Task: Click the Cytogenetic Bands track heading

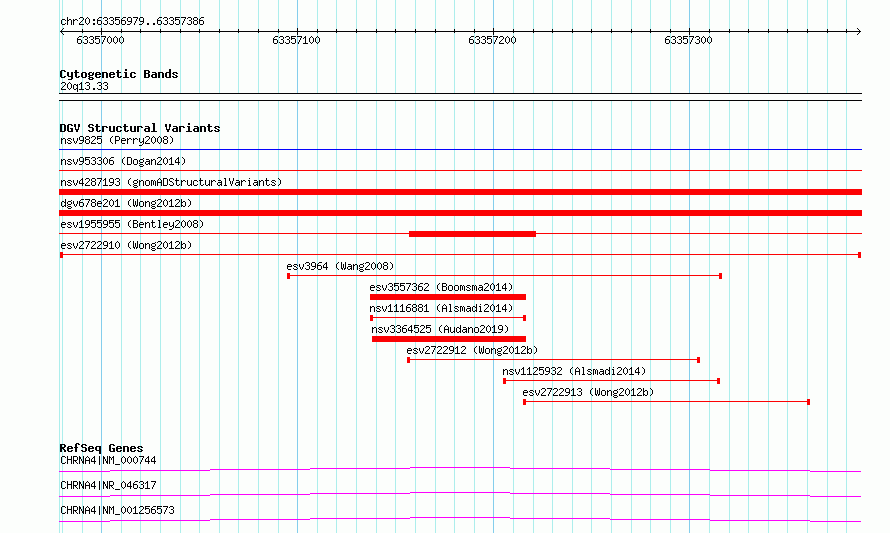Action: click(119, 74)
